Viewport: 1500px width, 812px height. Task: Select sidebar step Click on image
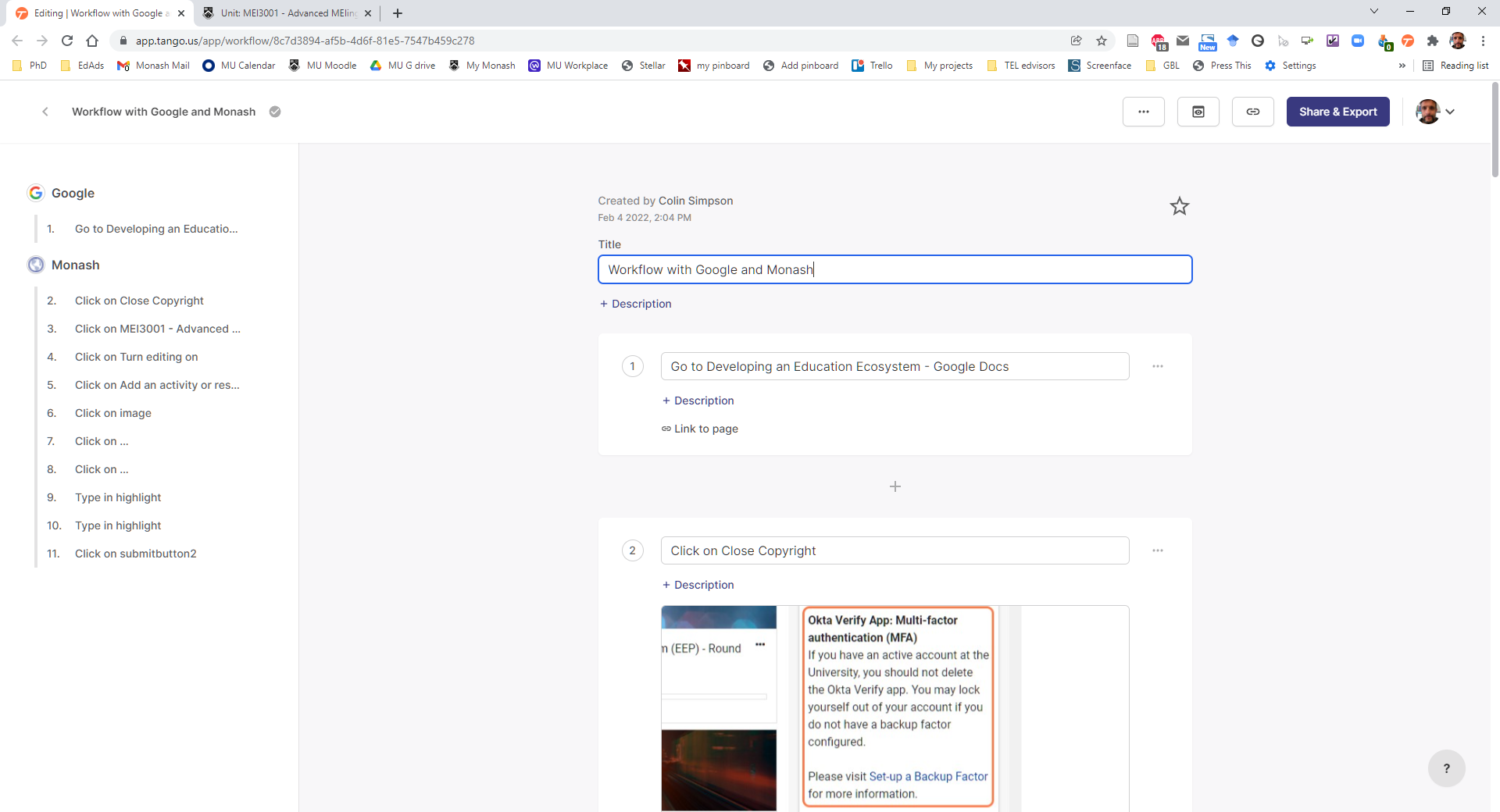coord(113,413)
